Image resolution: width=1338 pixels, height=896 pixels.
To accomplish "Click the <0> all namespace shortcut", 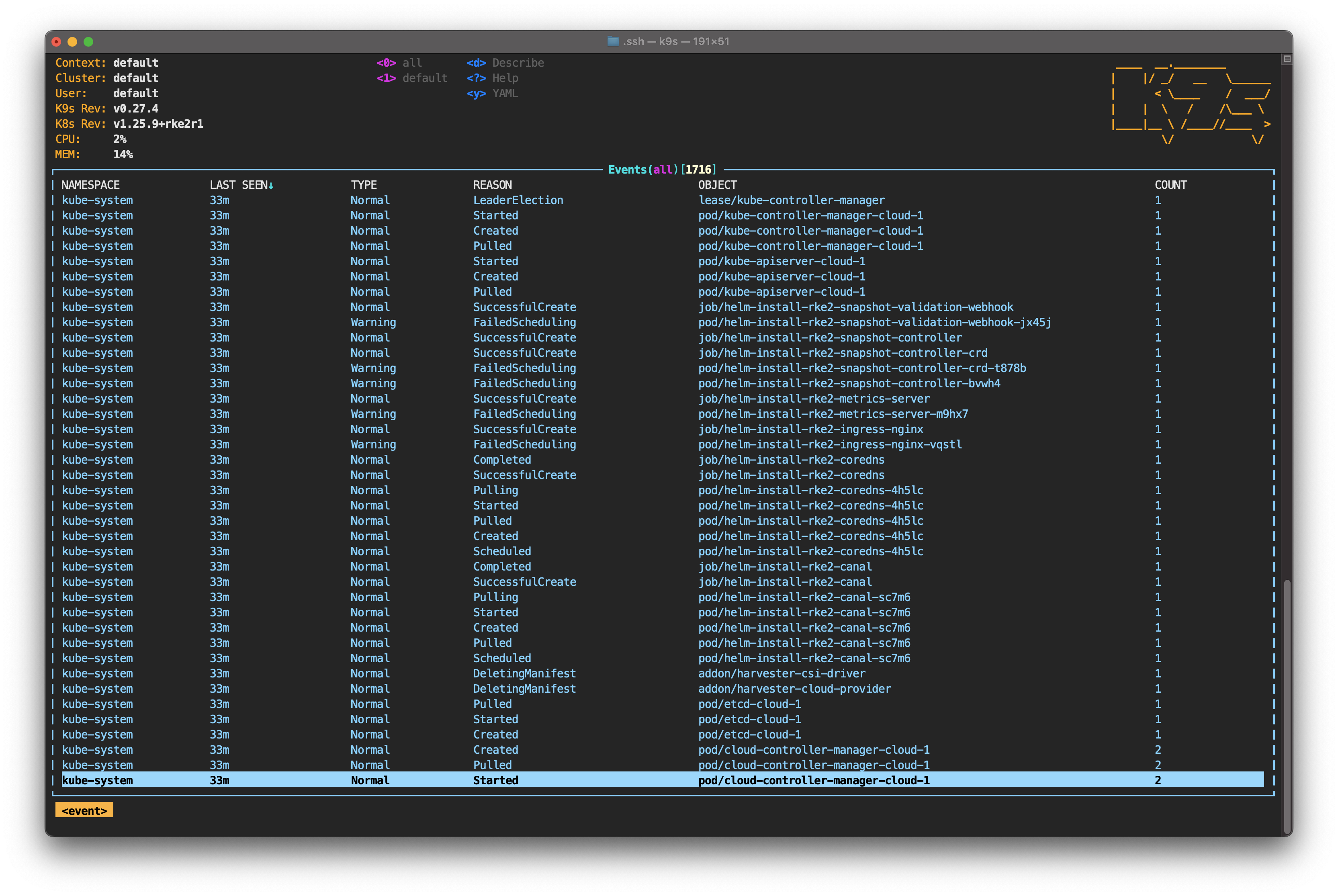I will [399, 63].
